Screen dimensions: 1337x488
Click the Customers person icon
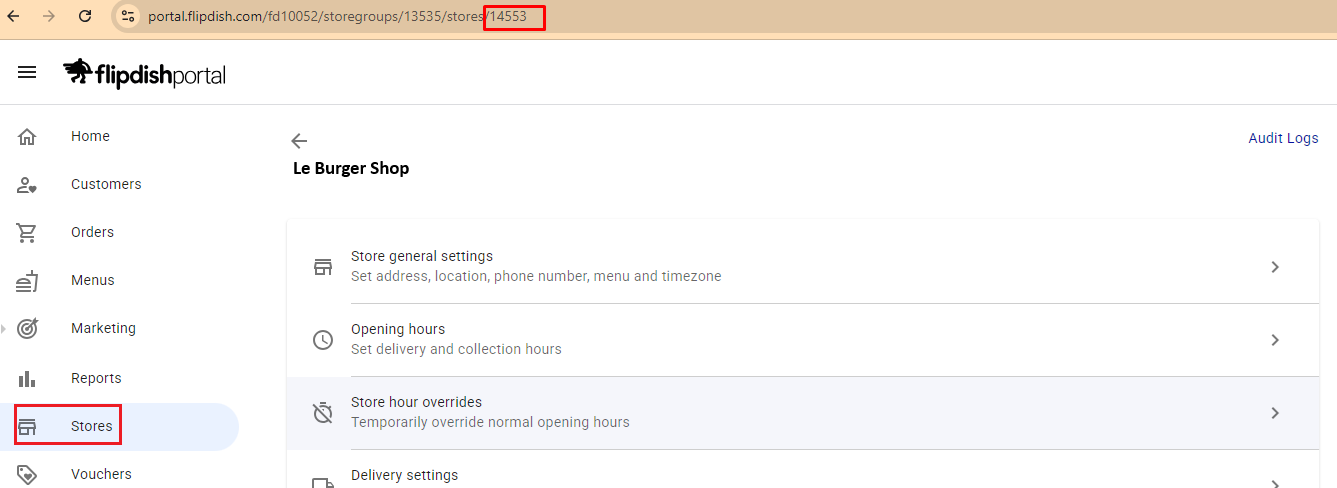[x=27, y=185]
